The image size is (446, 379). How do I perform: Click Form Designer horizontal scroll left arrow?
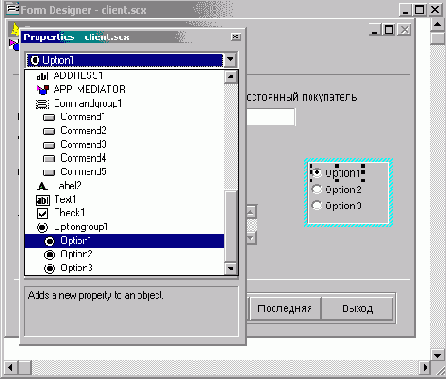click(11, 368)
